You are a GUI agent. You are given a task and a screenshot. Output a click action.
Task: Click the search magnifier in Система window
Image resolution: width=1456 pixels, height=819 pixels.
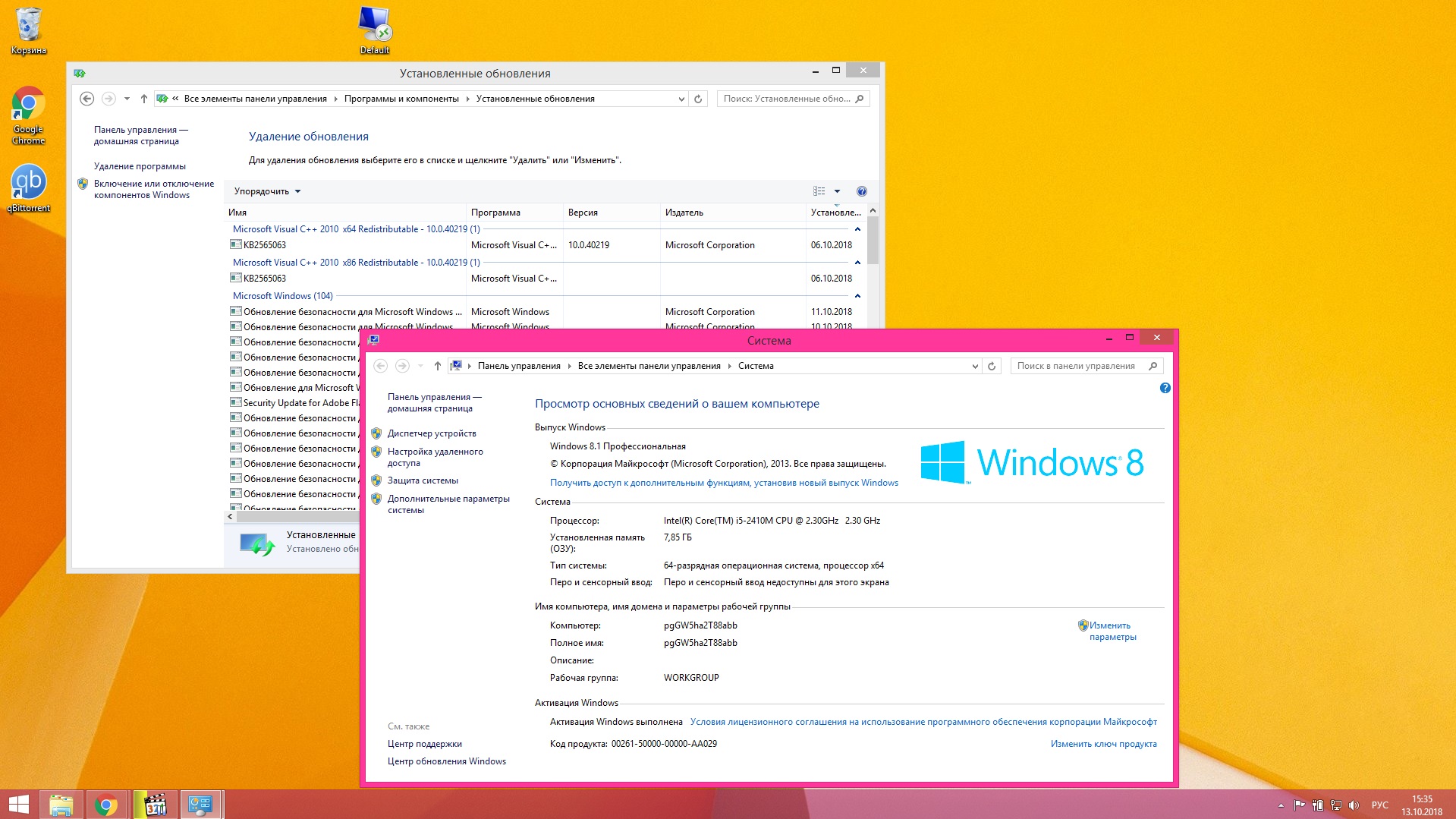click(x=1153, y=366)
